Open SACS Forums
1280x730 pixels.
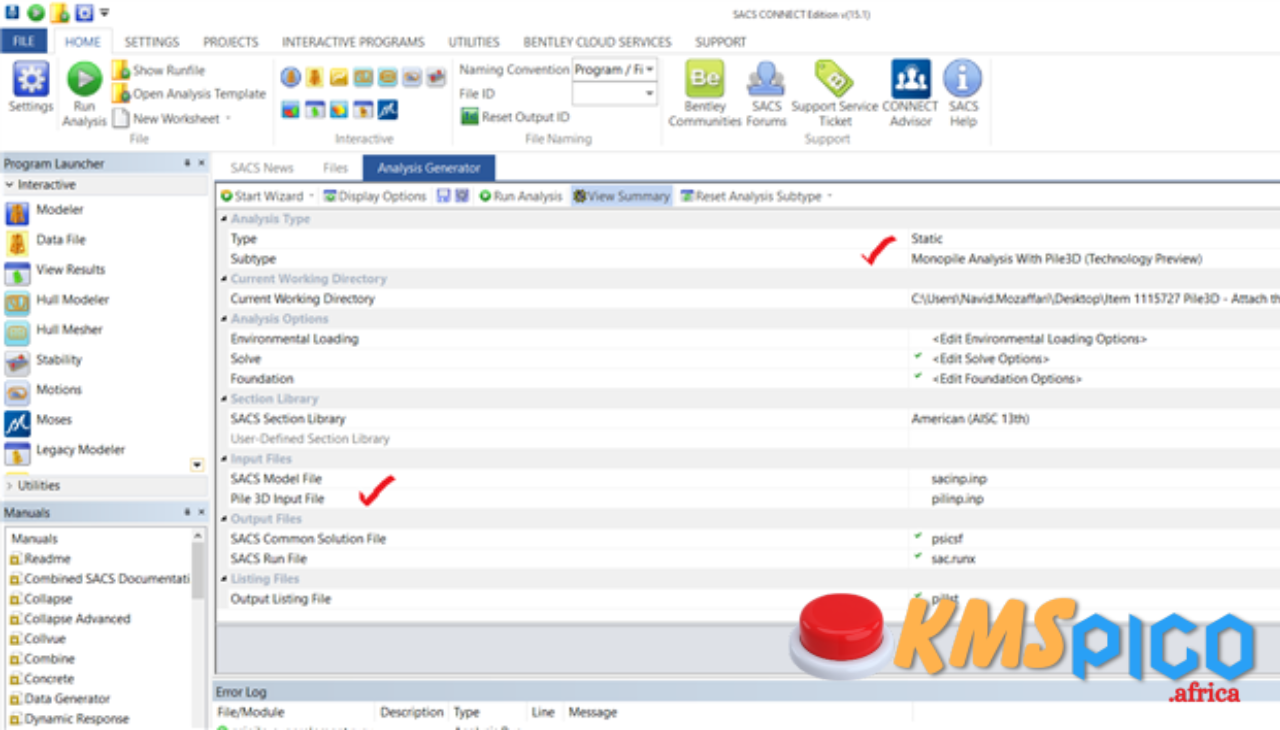[x=766, y=95]
